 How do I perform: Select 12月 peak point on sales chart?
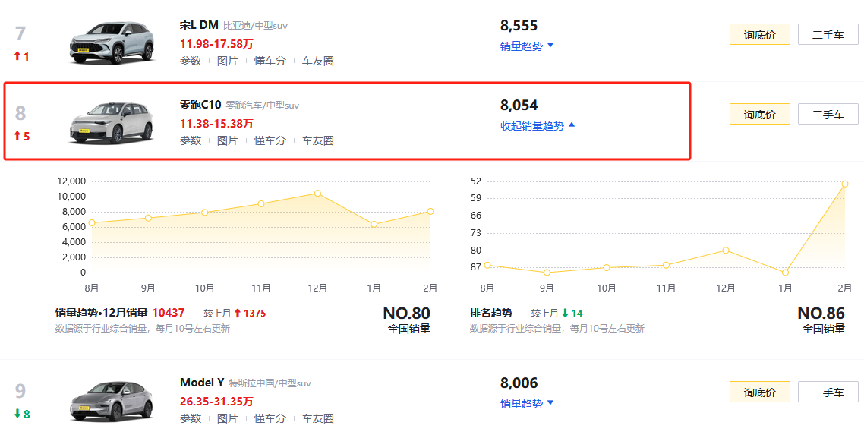[317, 194]
